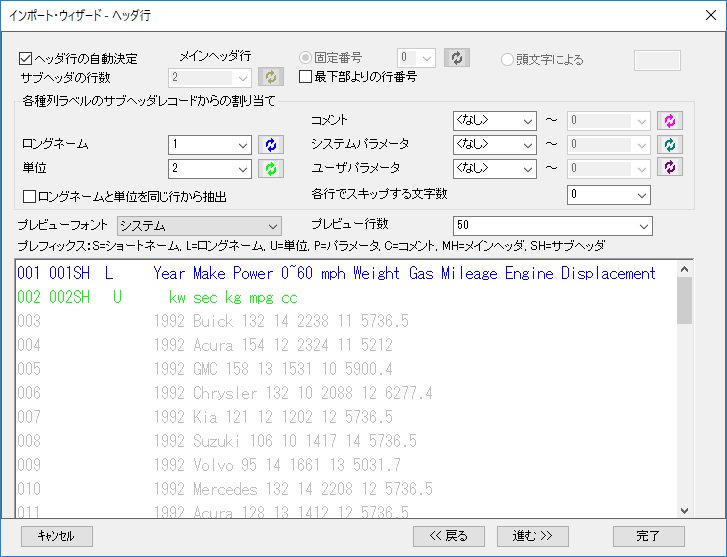Click preview row 008 Suzuki
This screenshot has width=727, height=557.
217,441
